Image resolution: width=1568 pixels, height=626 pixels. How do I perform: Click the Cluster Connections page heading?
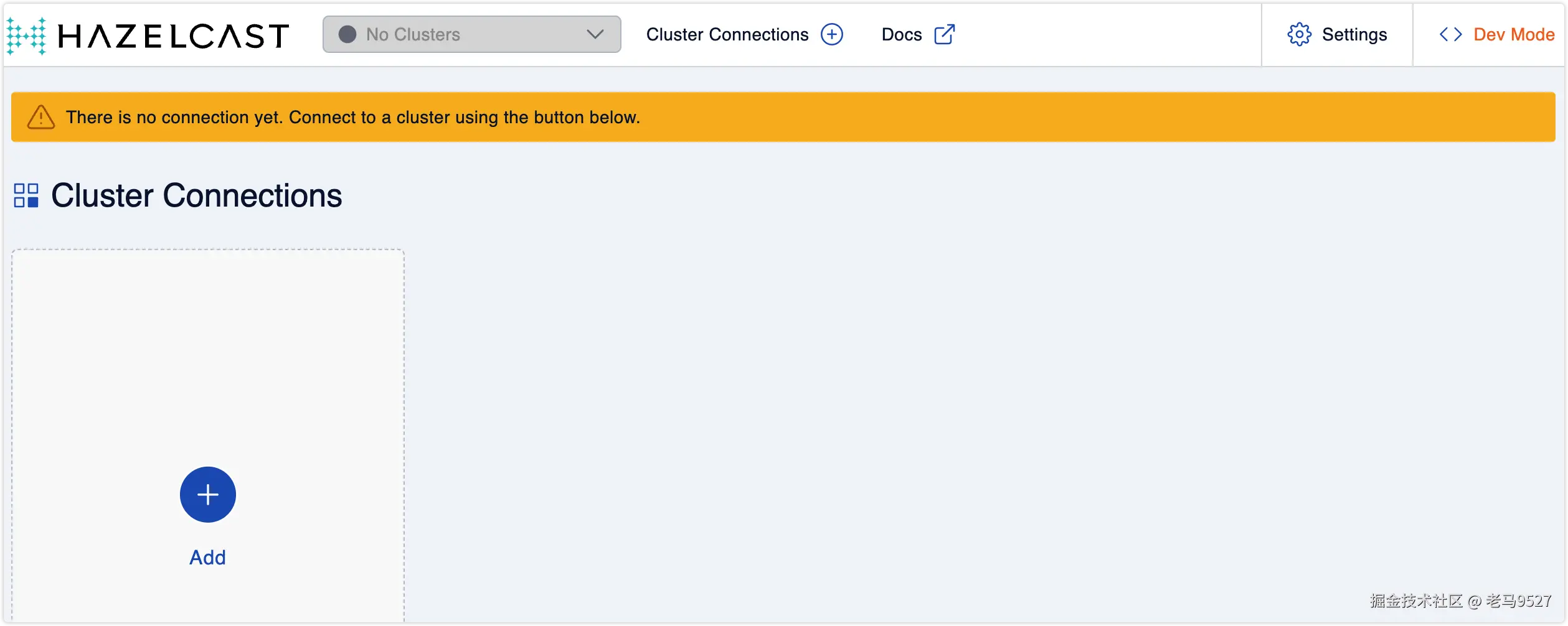(196, 195)
